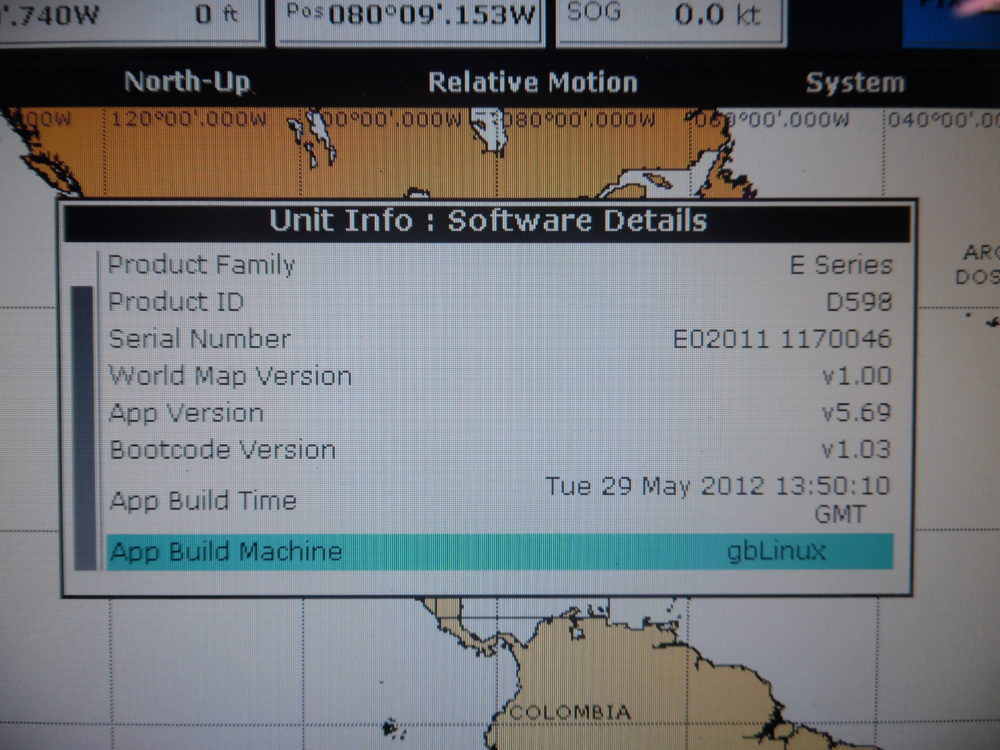Click serial number value E02011 1170046
1000x750 pixels.
(782, 339)
